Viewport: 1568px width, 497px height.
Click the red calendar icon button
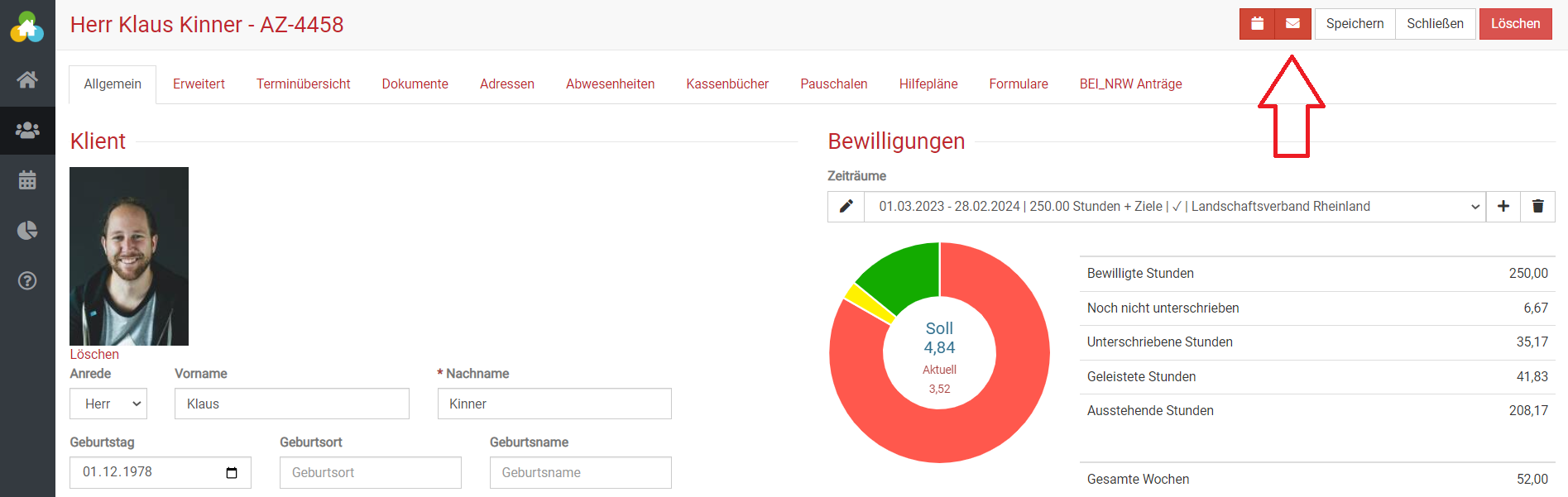click(1257, 24)
